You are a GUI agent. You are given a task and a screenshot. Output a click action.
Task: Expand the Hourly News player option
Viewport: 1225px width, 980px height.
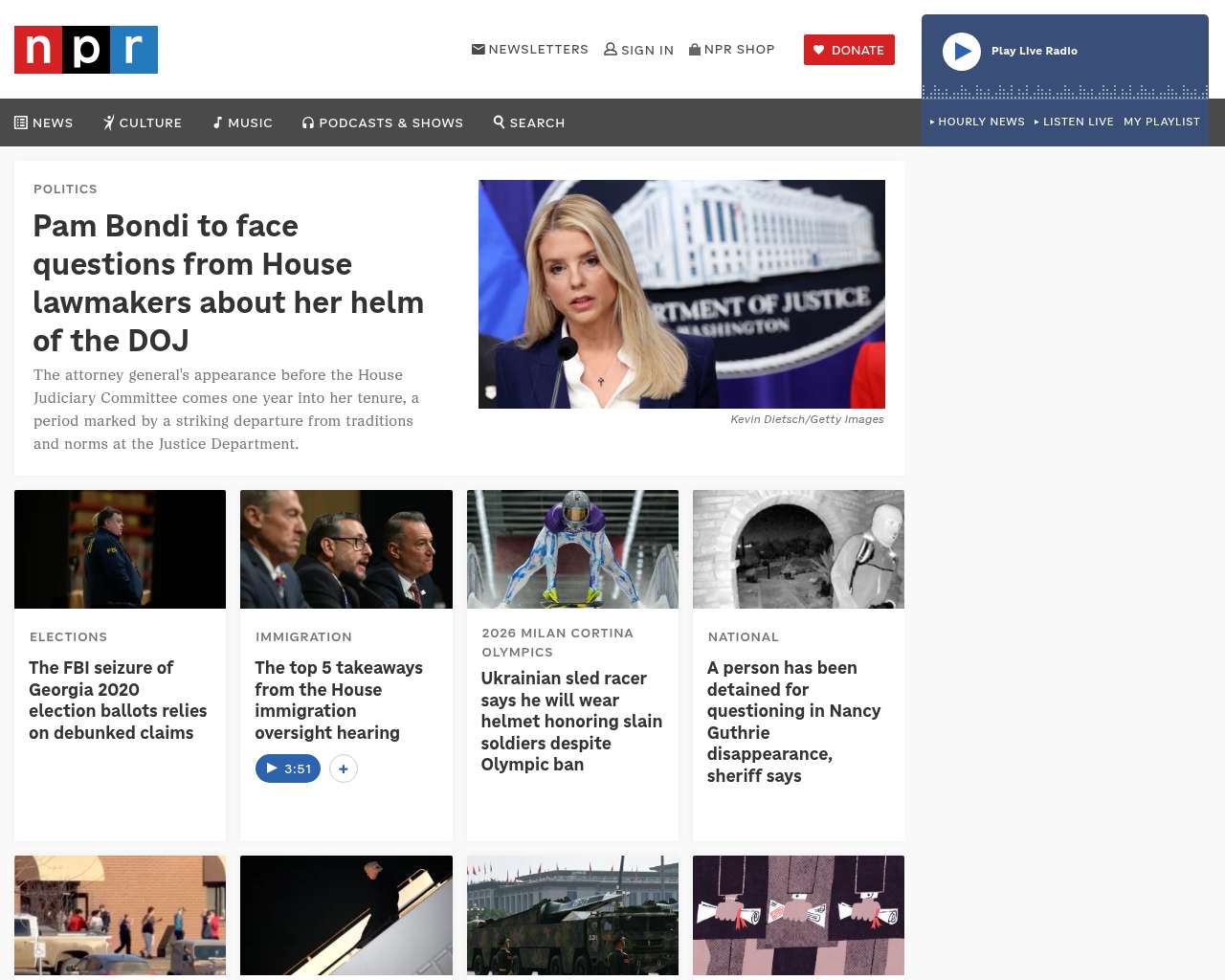[977, 122]
